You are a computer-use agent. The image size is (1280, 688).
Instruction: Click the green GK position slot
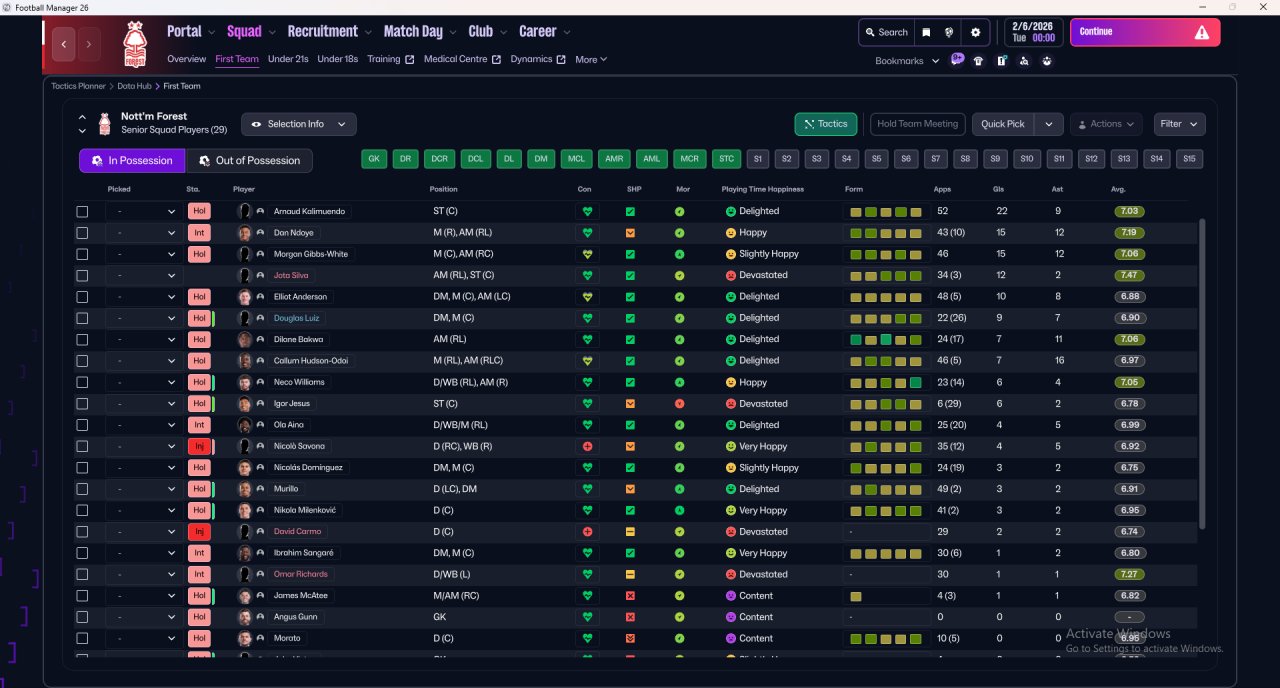coord(374,159)
